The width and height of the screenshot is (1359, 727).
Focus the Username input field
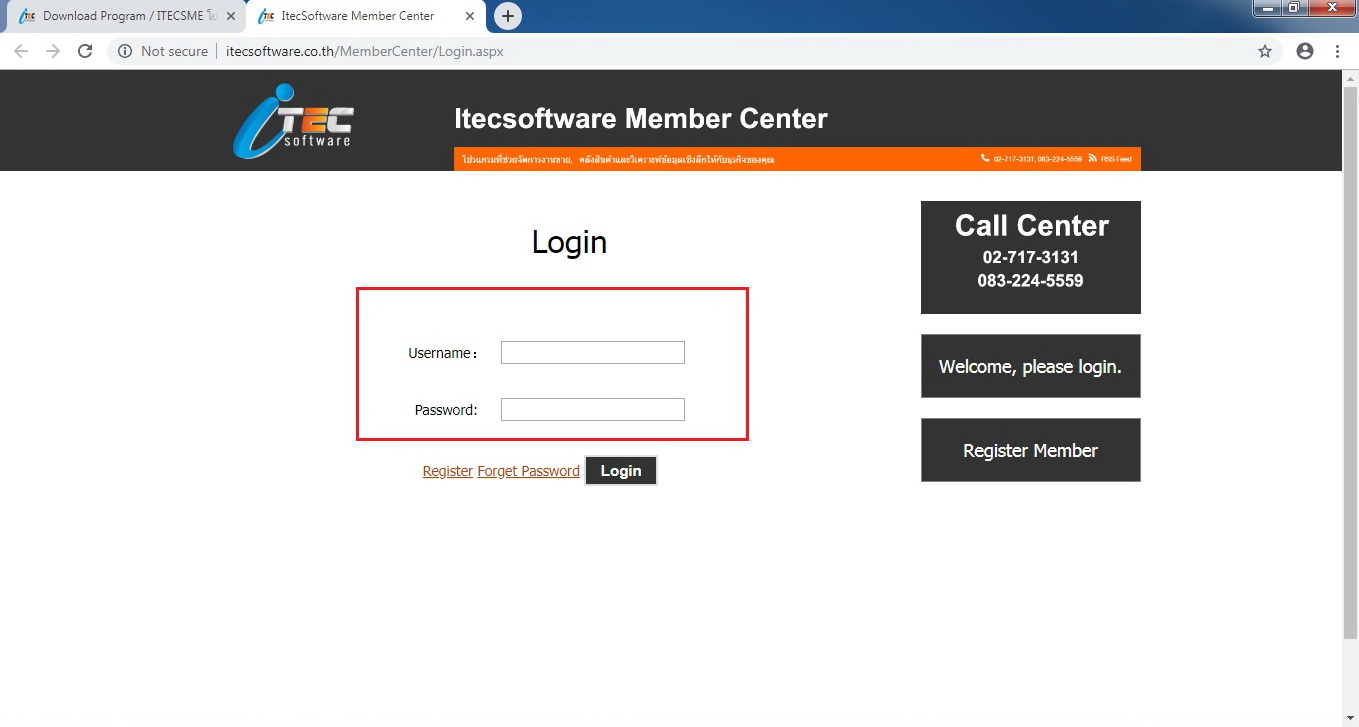coord(593,352)
